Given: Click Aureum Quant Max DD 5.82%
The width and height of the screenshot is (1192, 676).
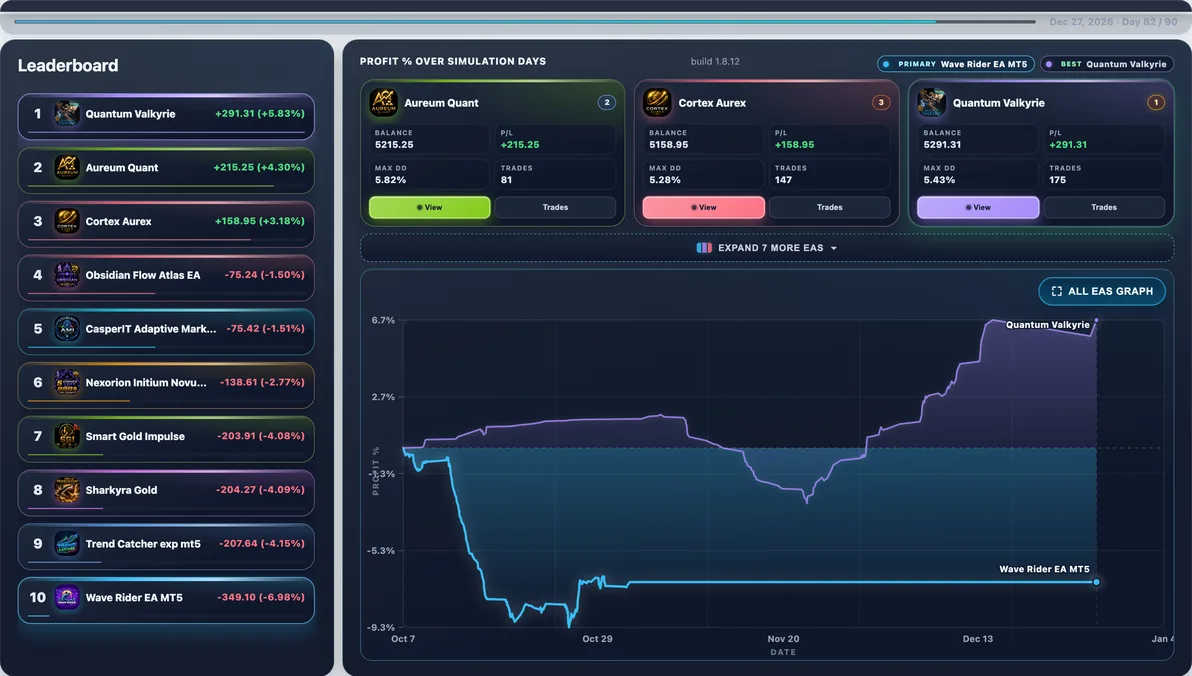Looking at the screenshot, I should [x=390, y=180].
